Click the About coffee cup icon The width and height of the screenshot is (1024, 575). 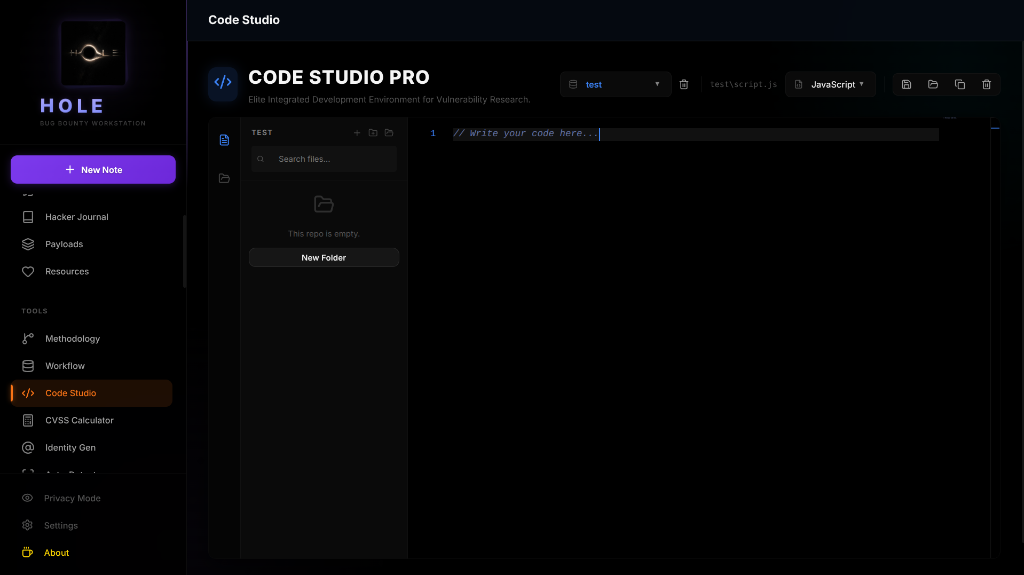[27, 553]
